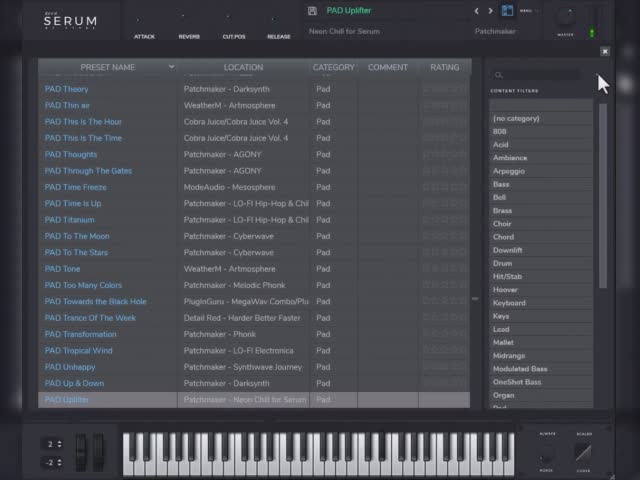Viewport: 640px width, 480px height.
Task: Filter presets by Brass category
Action: (x=541, y=211)
